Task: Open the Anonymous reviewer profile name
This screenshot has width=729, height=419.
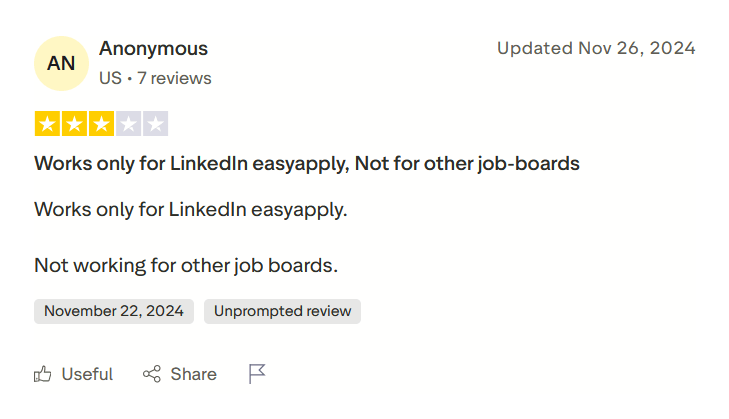Action: coord(153,48)
